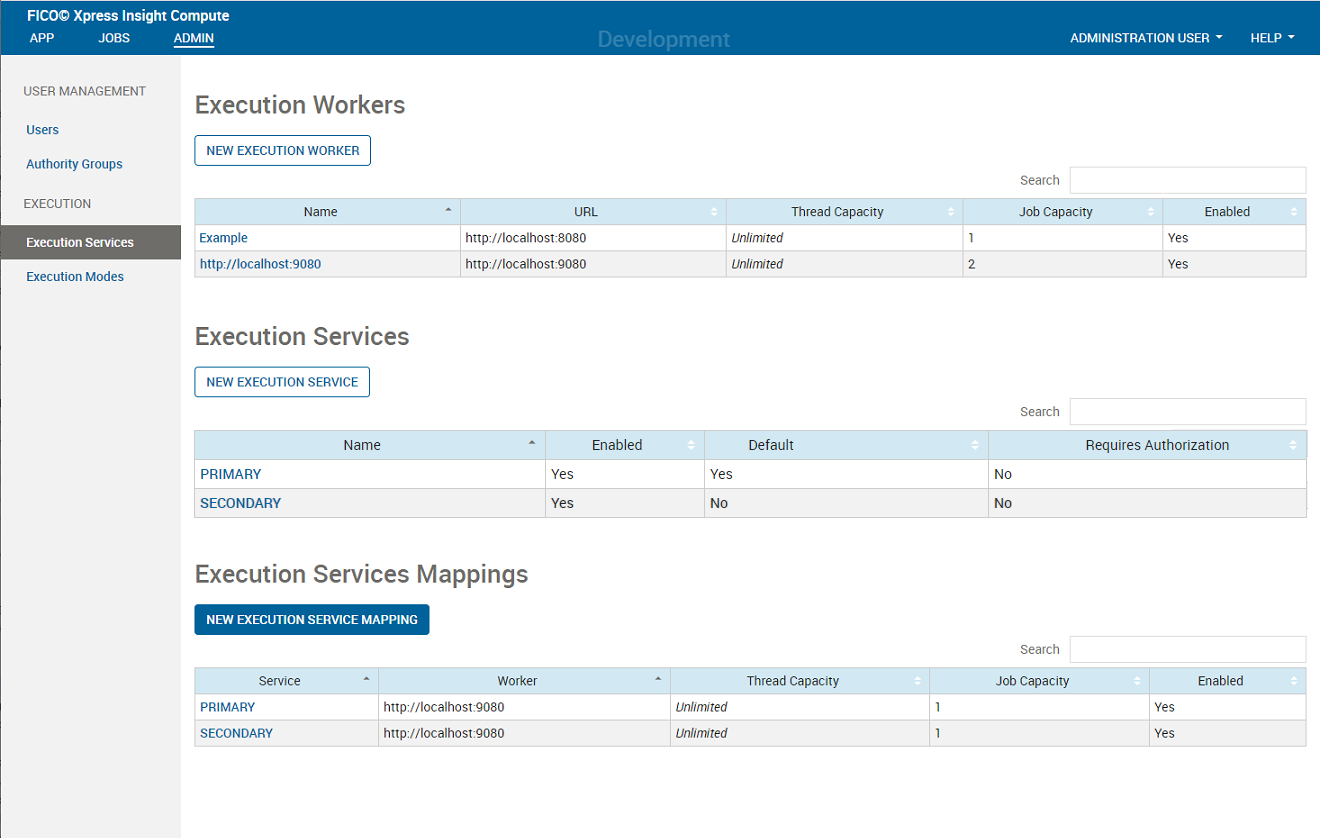Screen dimensions: 1320x838
Task: Focus the Execution Workers search field
Action: (1188, 180)
